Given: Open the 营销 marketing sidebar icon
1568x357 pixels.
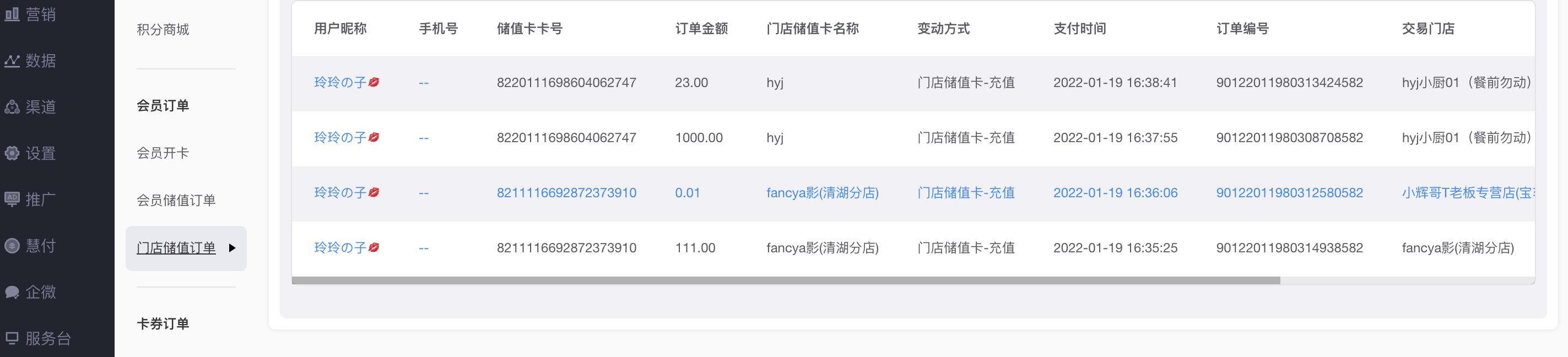Looking at the screenshot, I should click(x=12, y=14).
